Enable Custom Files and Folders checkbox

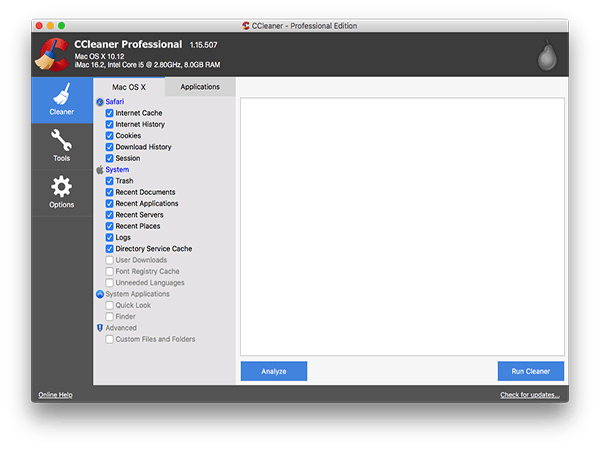[109, 339]
